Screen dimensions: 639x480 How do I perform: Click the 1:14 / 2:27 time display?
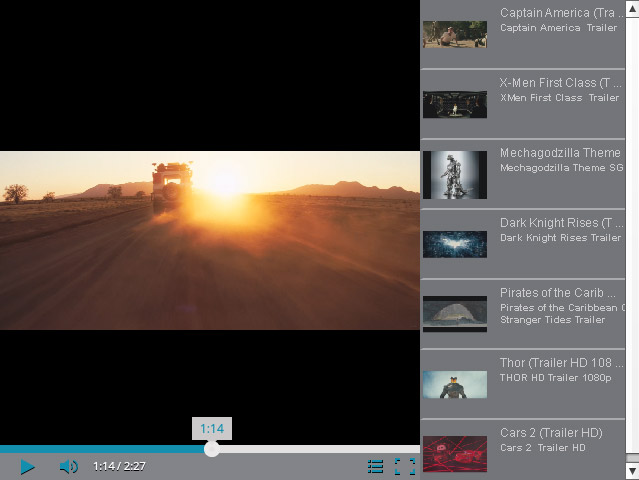tap(119, 466)
